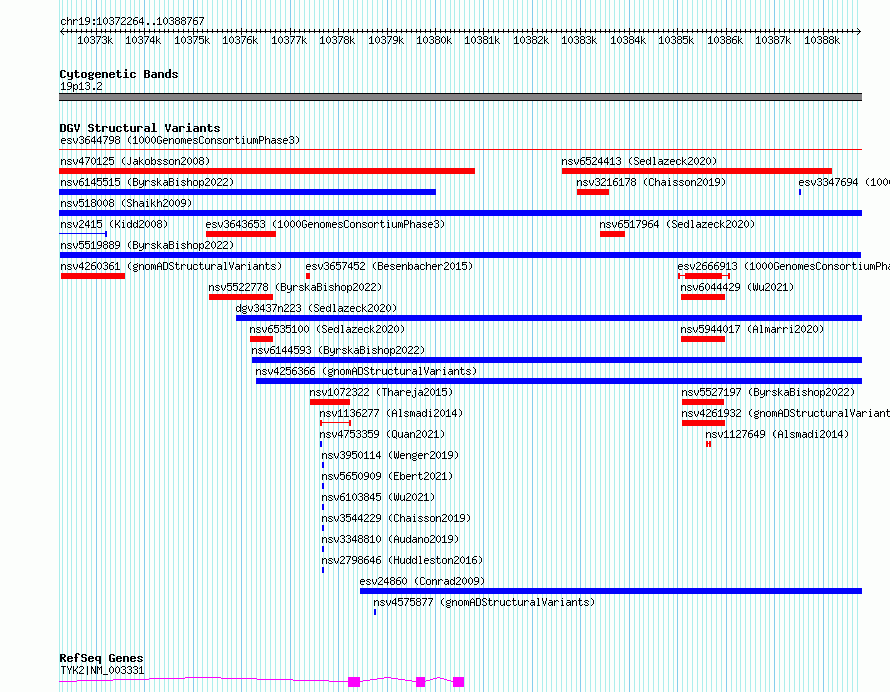Screen dimensions: 890x692
Task: Click nsv3348810 (Audano2019) label
Action: pyautogui.click(x=390, y=539)
